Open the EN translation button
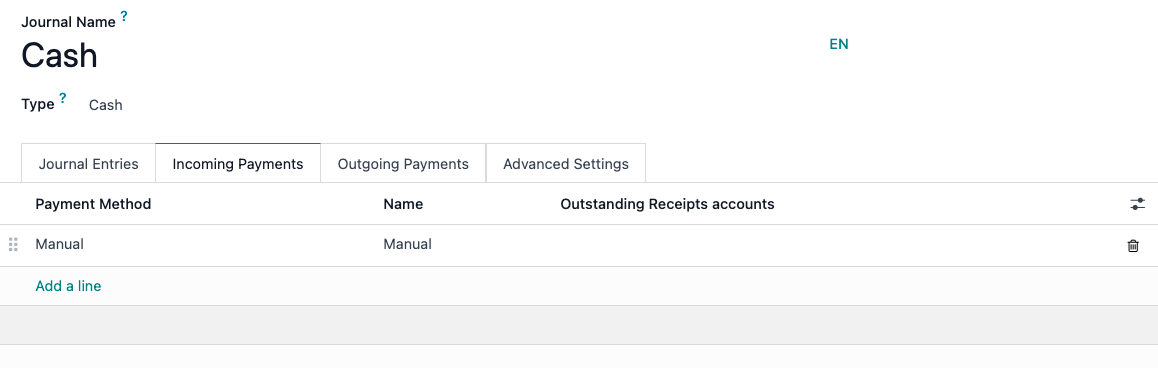 tap(839, 44)
